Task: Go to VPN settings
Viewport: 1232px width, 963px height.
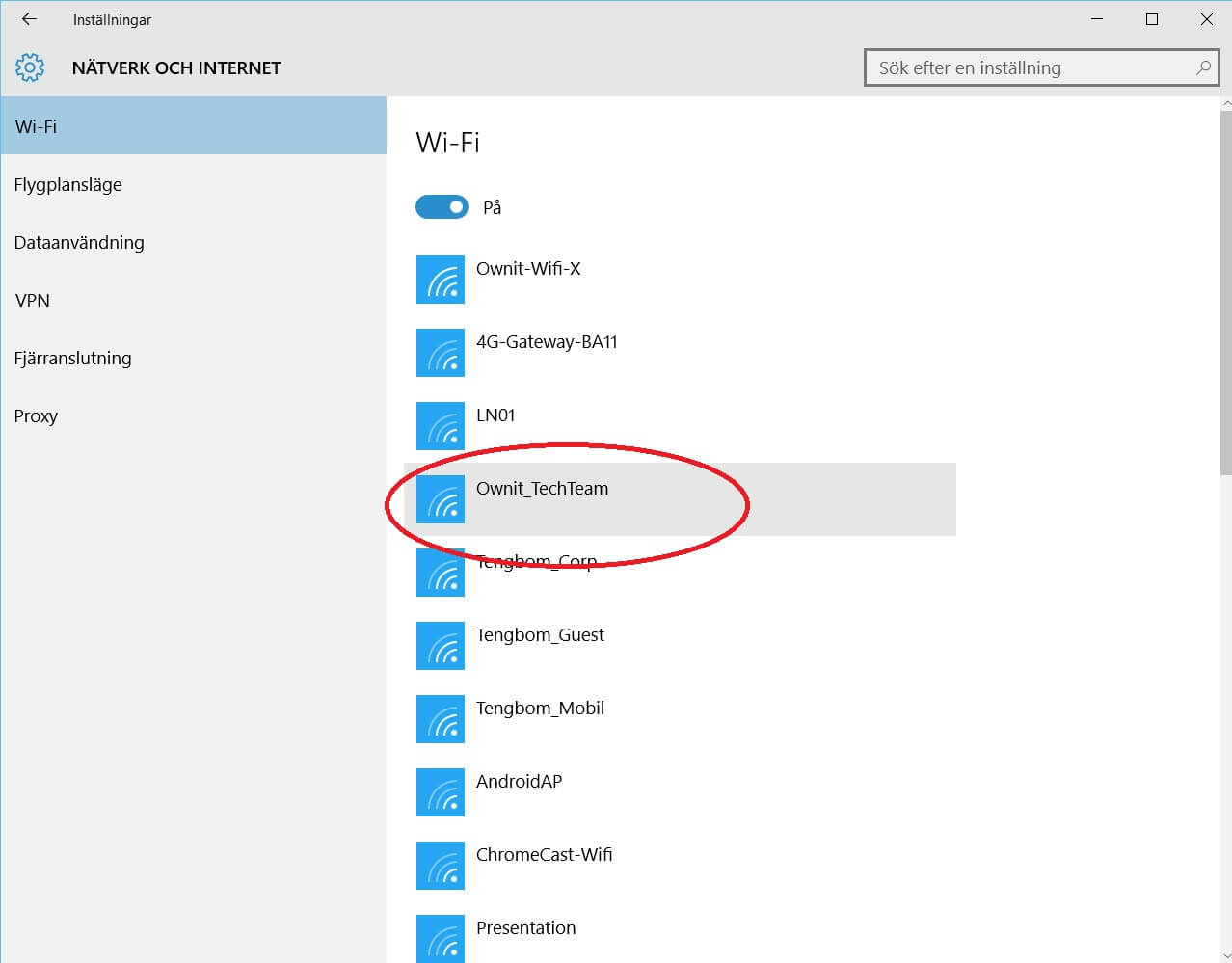Action: (x=193, y=300)
